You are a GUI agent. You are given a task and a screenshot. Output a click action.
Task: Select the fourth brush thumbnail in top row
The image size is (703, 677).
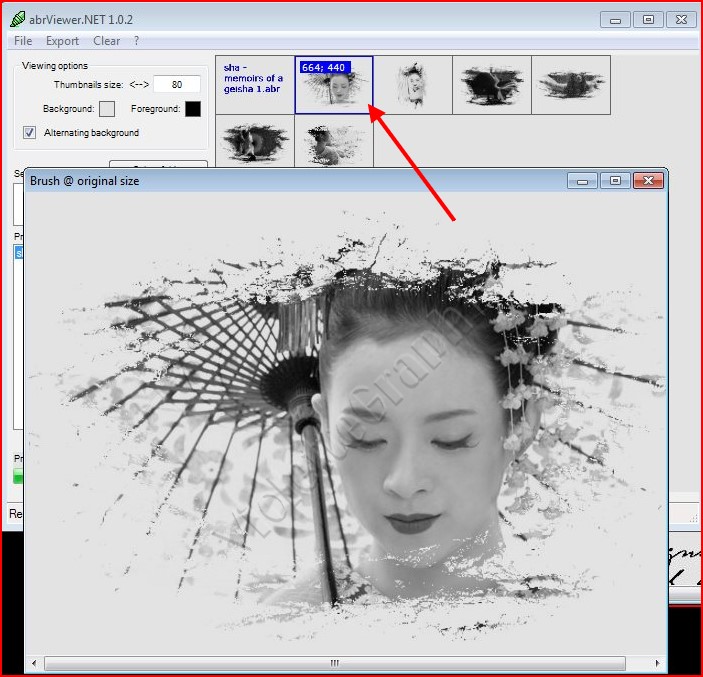pyautogui.click(x=491, y=85)
